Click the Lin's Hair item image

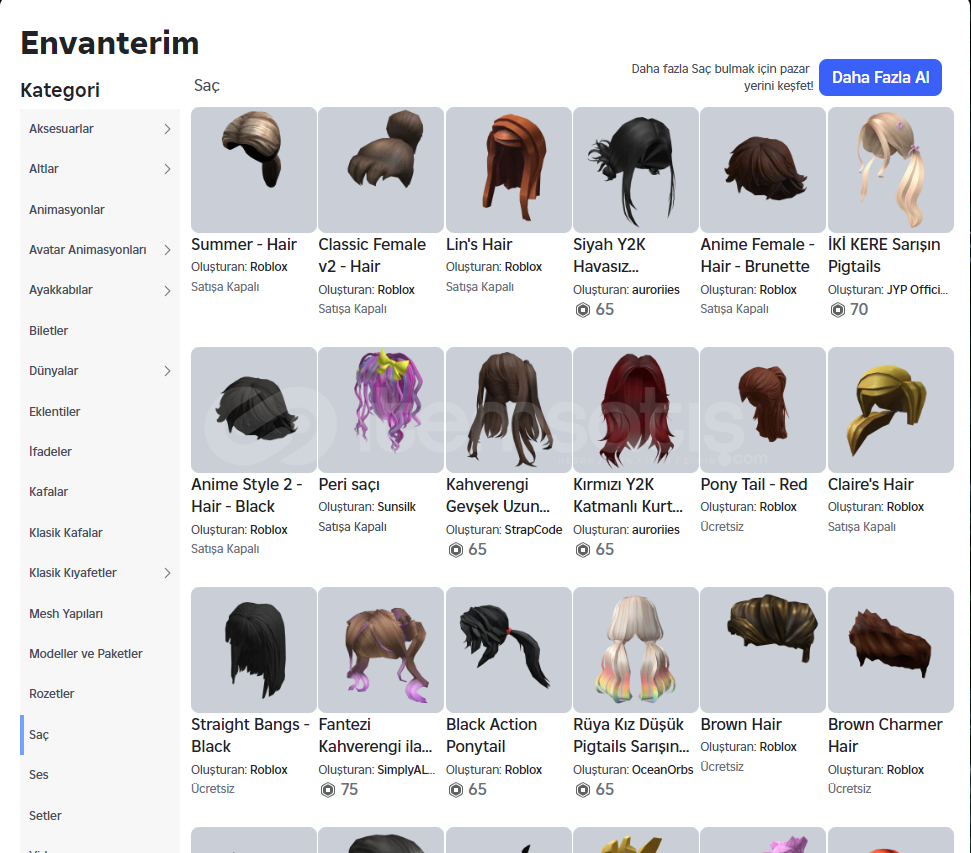(508, 170)
